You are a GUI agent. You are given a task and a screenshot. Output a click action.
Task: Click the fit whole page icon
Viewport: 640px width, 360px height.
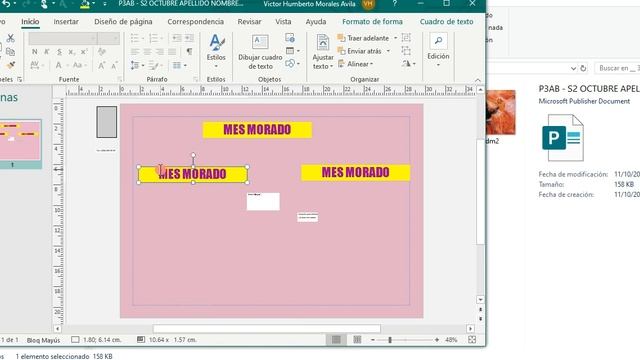pyautogui.click(x=472, y=340)
